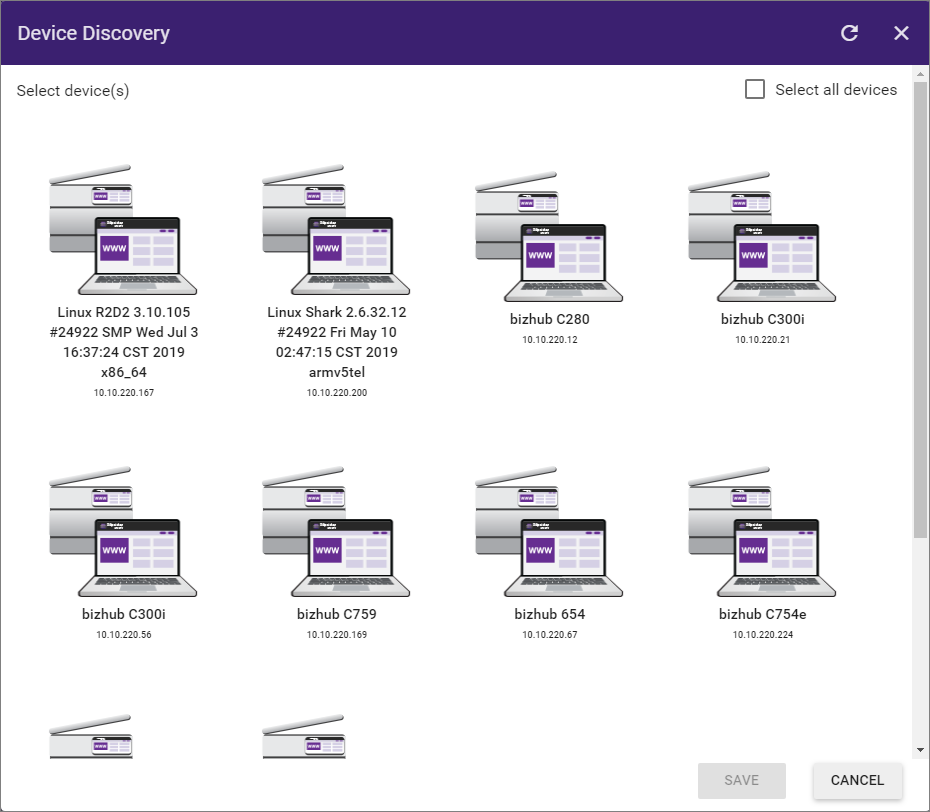Click IP address 10.10.220.224
The width and height of the screenshot is (930, 812).
[762, 635]
